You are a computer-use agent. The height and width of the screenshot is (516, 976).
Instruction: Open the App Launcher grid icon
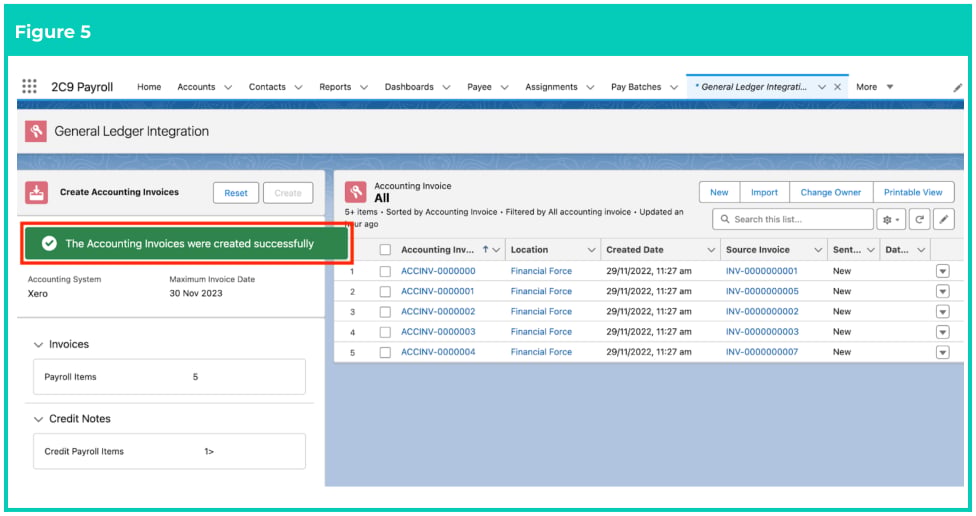point(29,86)
